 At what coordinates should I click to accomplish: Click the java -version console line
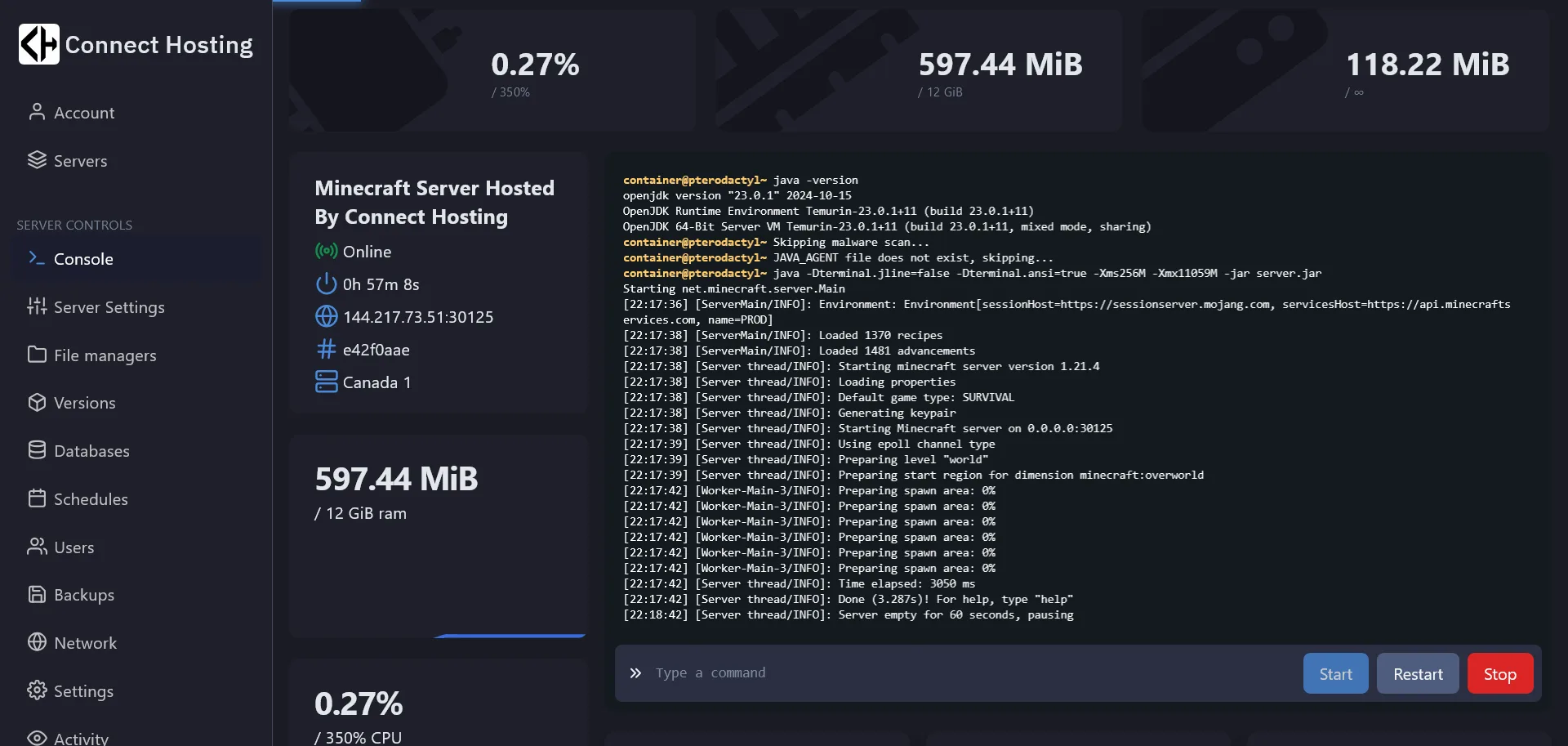tap(741, 180)
